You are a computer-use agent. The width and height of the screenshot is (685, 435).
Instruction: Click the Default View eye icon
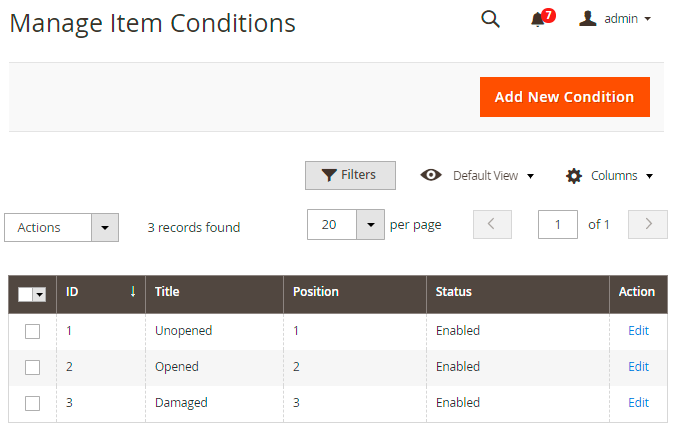tap(431, 175)
